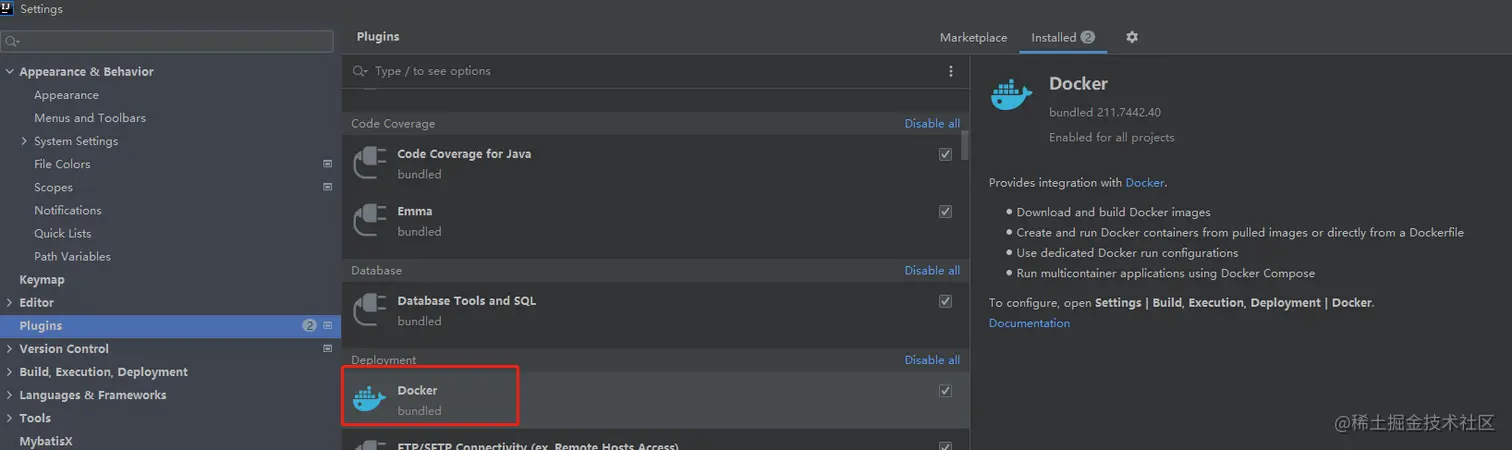Expand the Version Control section
Viewport: 1512px width, 450px height.
click(10, 349)
